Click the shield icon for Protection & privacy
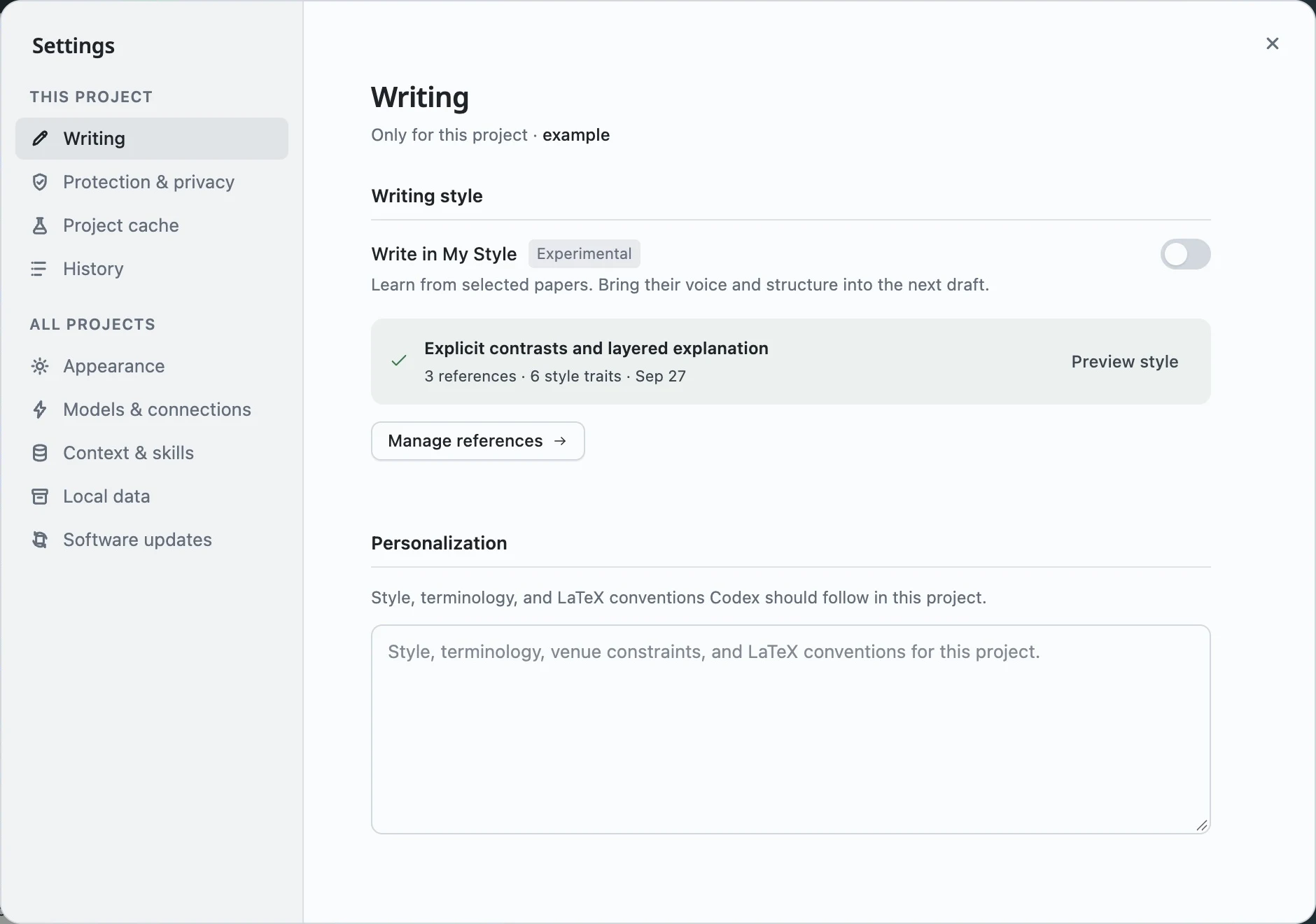 40,182
